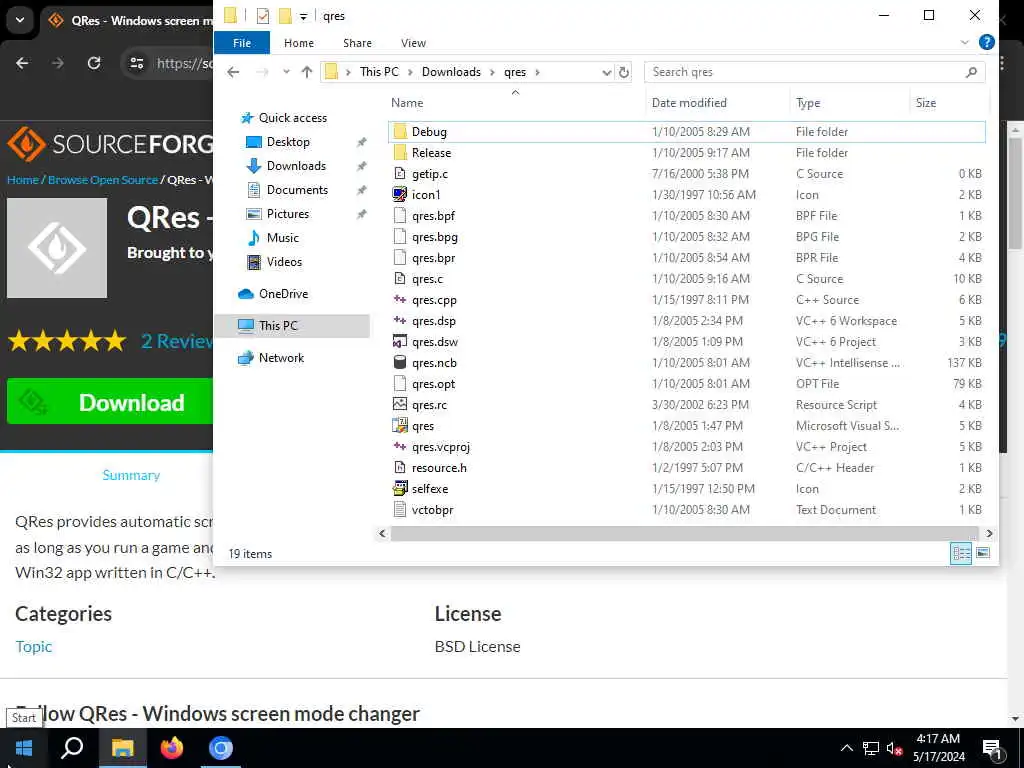Viewport: 1024px width, 768px height.
Task: Click the search magnifier in Explorer
Action: tap(971, 72)
